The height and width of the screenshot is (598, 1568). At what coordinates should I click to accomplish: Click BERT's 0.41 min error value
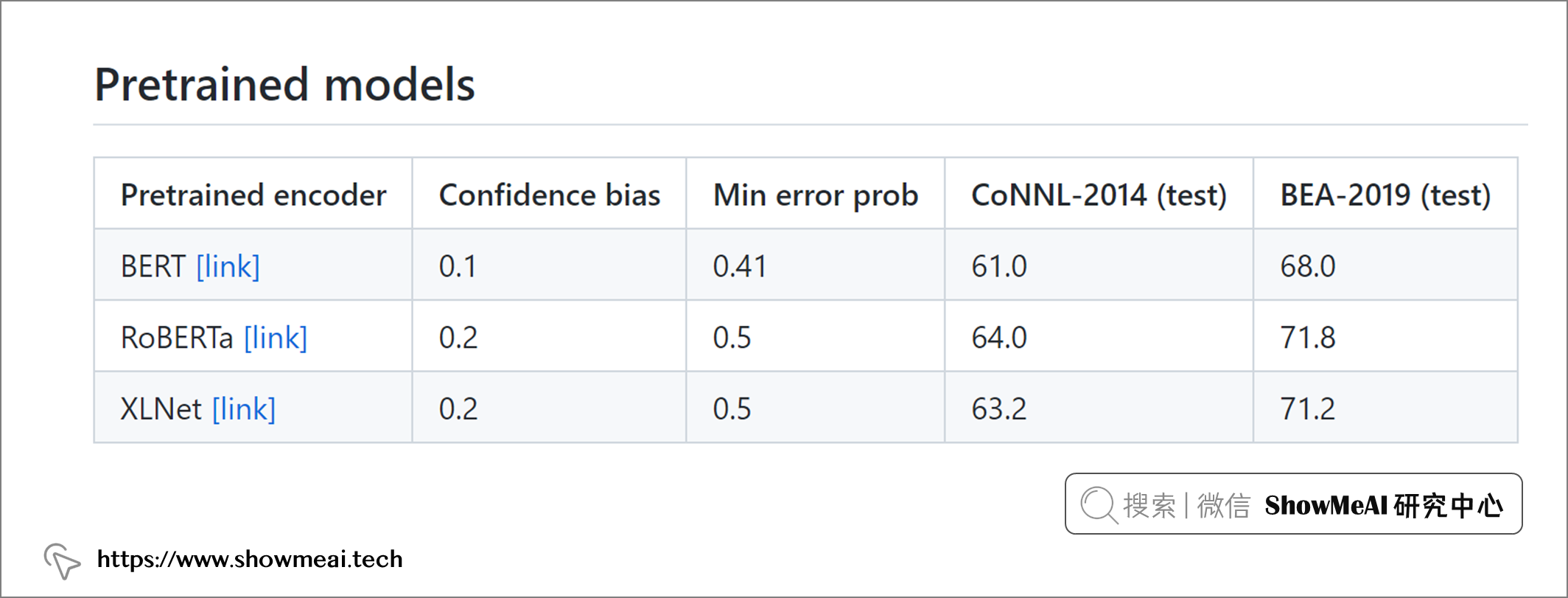point(739,266)
